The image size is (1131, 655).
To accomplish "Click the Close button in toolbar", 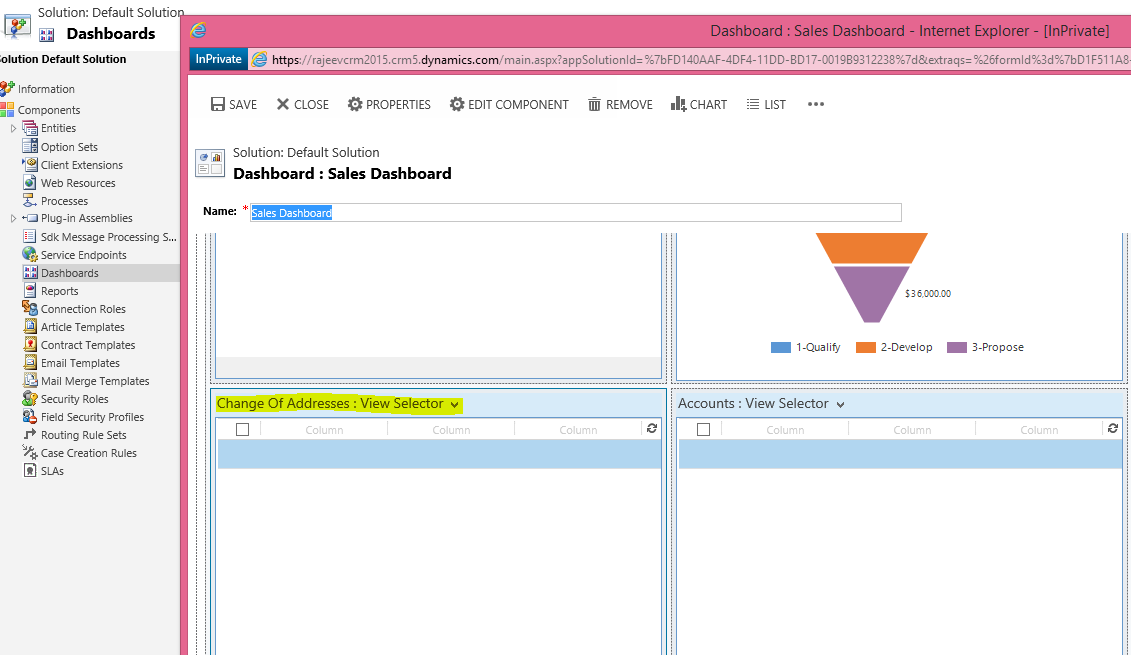I will point(302,105).
